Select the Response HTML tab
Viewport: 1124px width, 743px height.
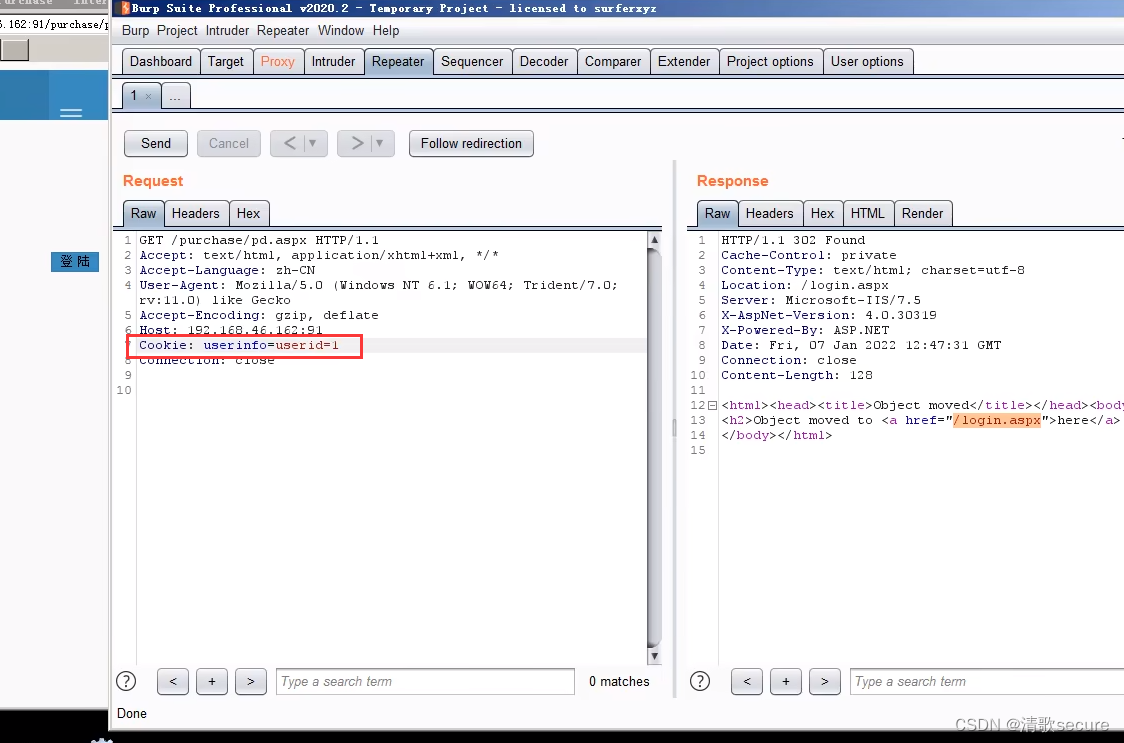tap(867, 214)
